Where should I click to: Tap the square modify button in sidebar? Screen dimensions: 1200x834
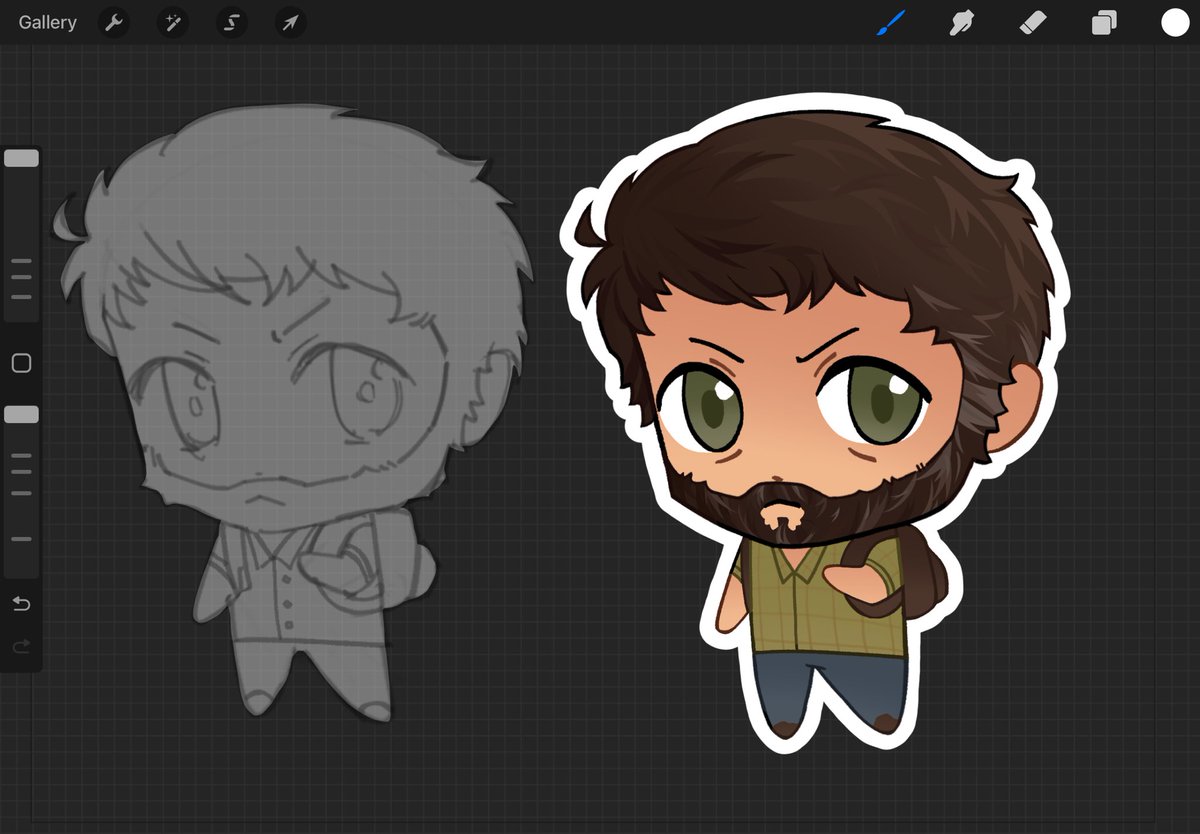[x=21, y=363]
